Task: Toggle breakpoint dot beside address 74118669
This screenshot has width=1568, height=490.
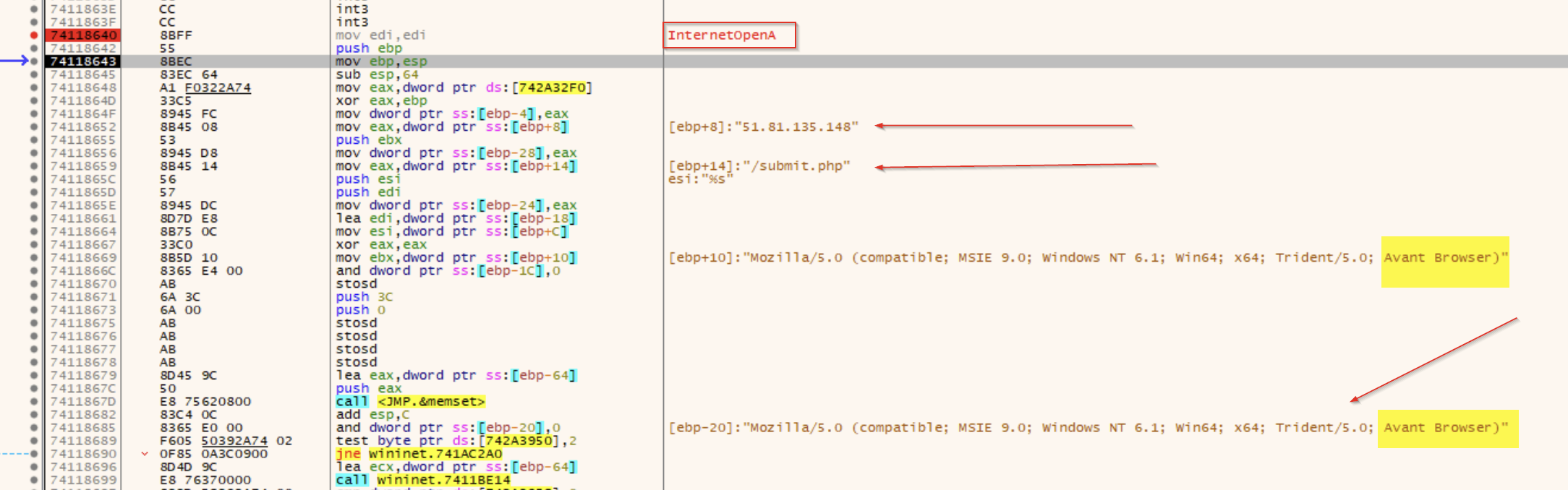Action: click(34, 257)
